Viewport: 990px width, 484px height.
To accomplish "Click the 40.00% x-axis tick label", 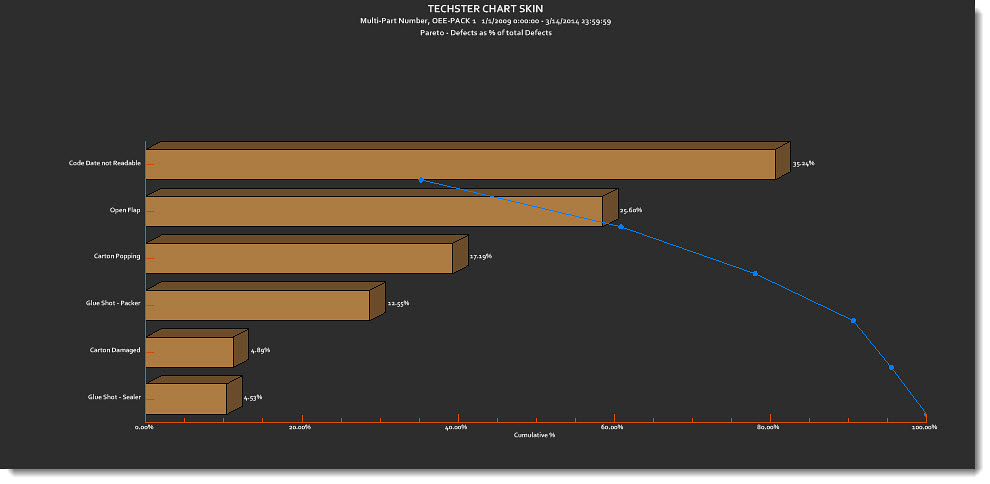I will pyautogui.click(x=455, y=428).
